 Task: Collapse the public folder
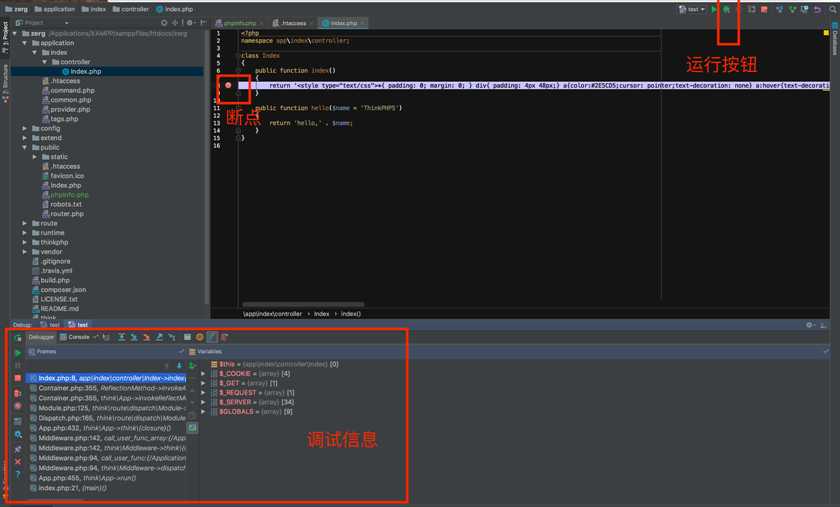25,147
